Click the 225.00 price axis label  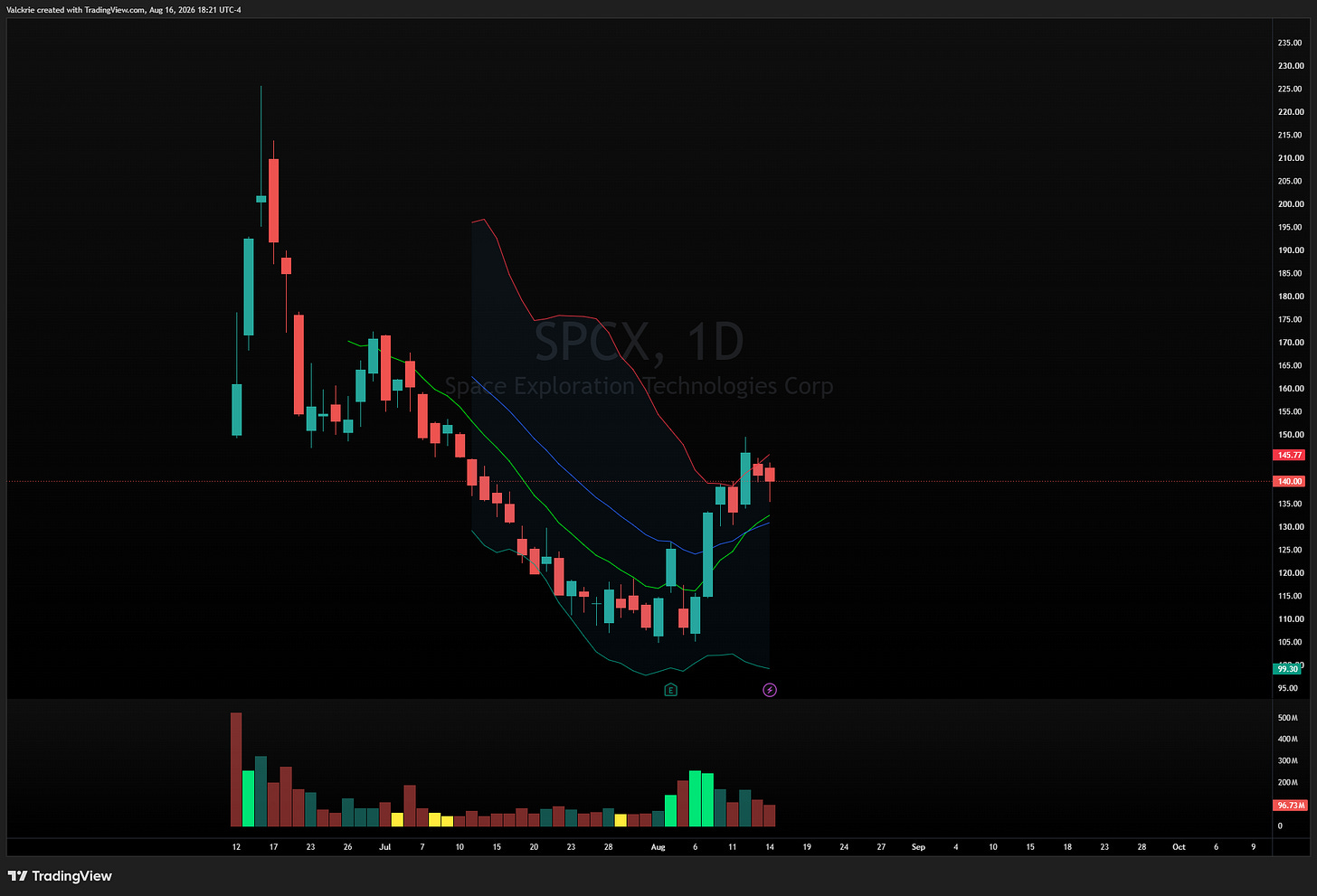coord(1290,90)
